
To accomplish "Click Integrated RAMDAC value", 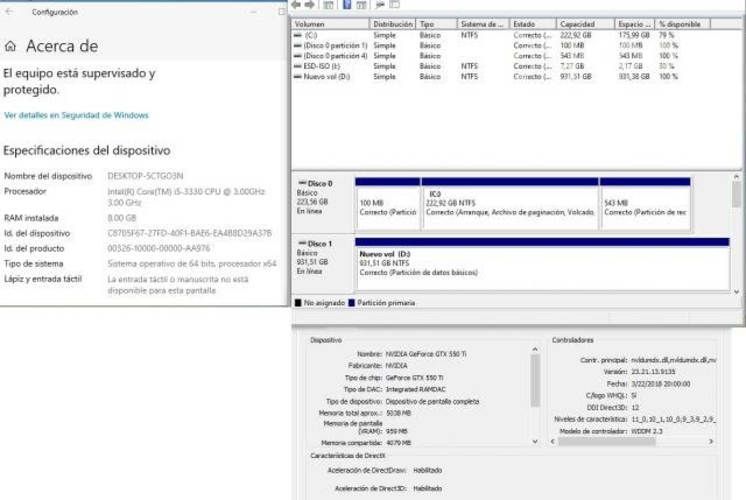I will pyautogui.click(x=415, y=390).
